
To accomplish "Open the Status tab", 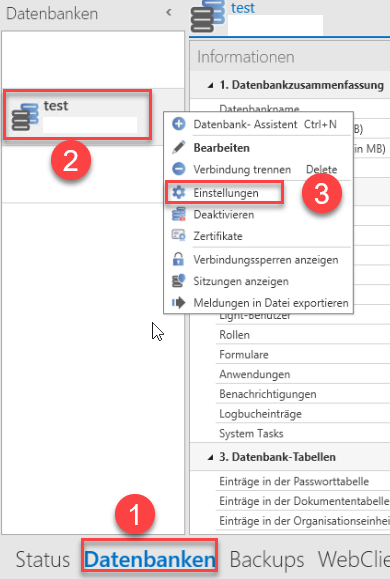I will point(43,559).
